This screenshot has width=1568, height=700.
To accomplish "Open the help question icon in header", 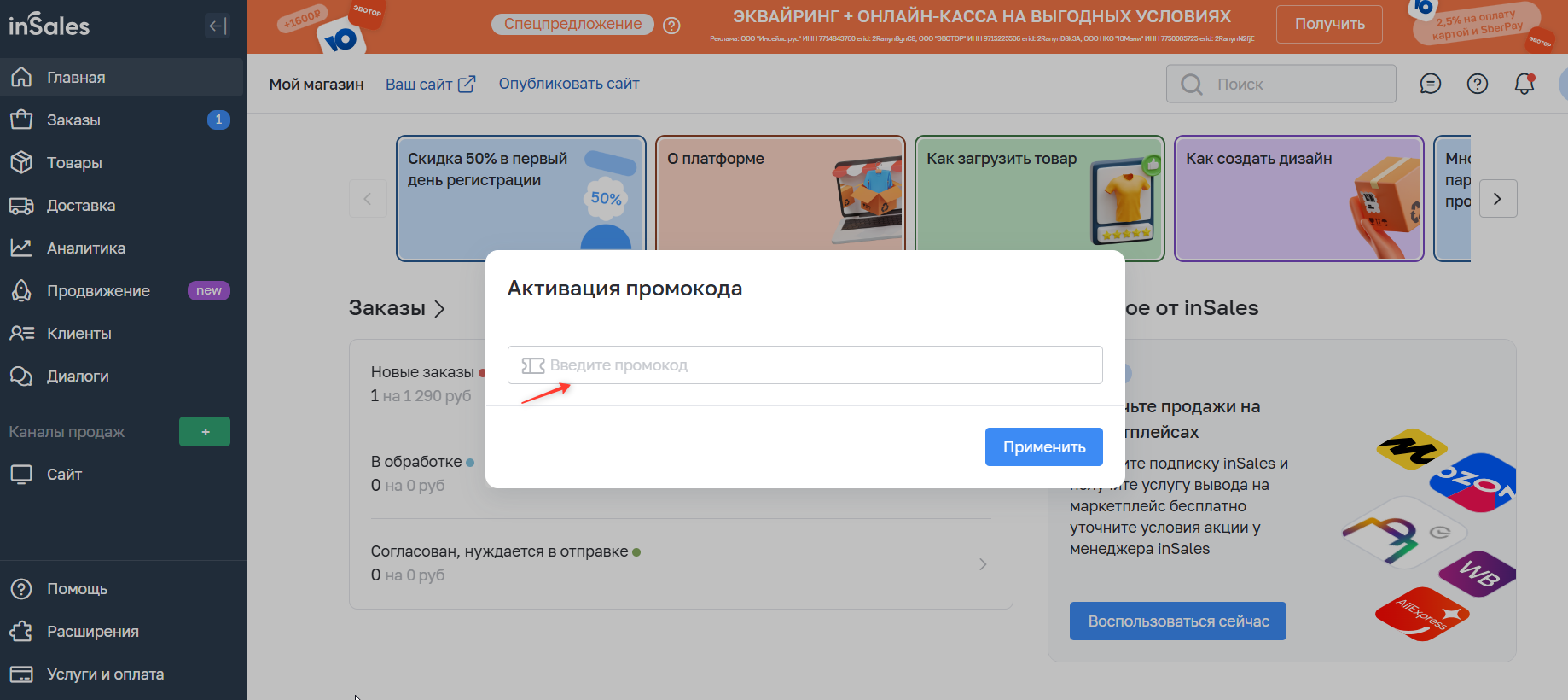I will 1478,84.
